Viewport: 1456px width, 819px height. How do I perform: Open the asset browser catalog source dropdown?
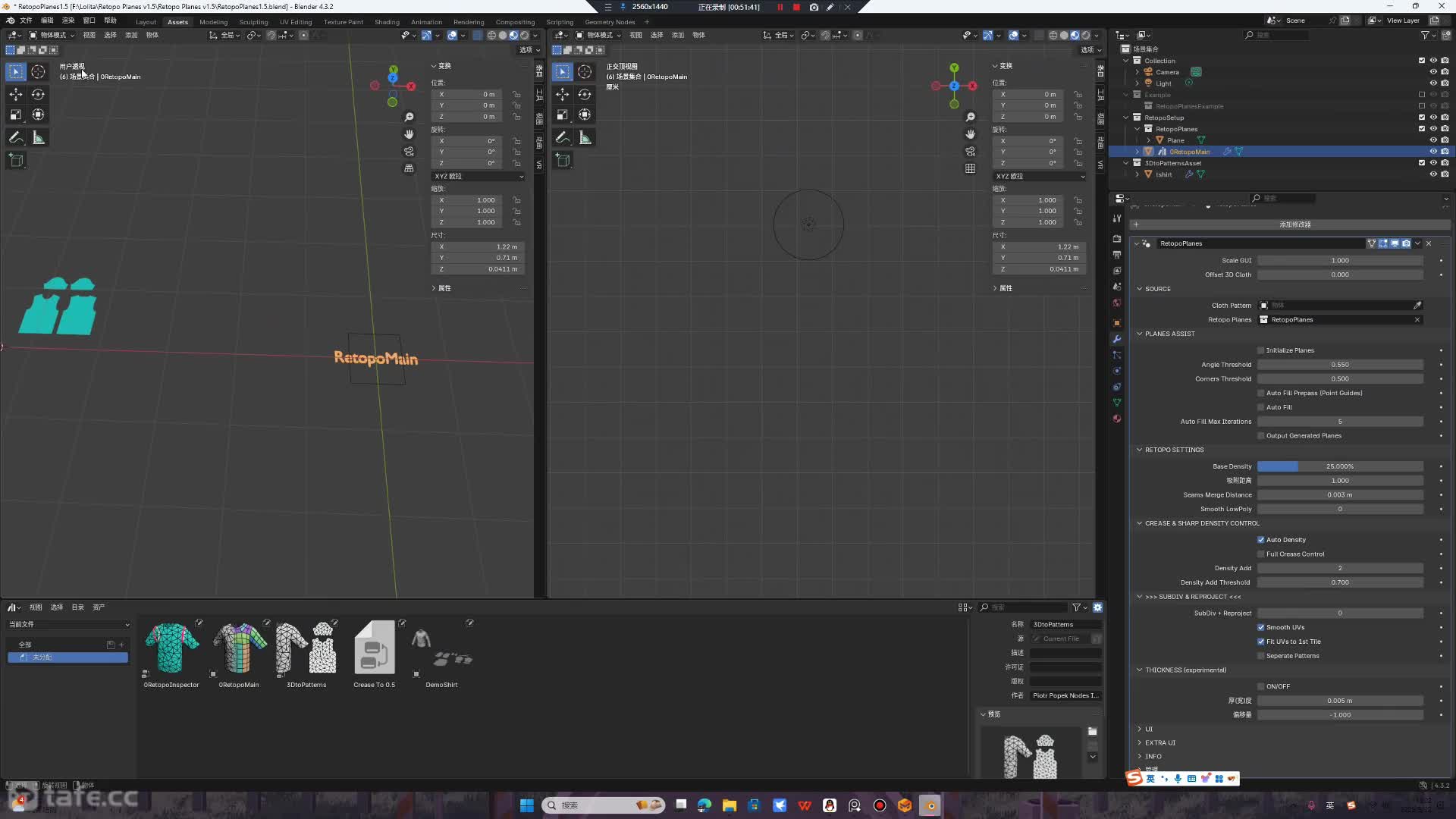(x=69, y=624)
